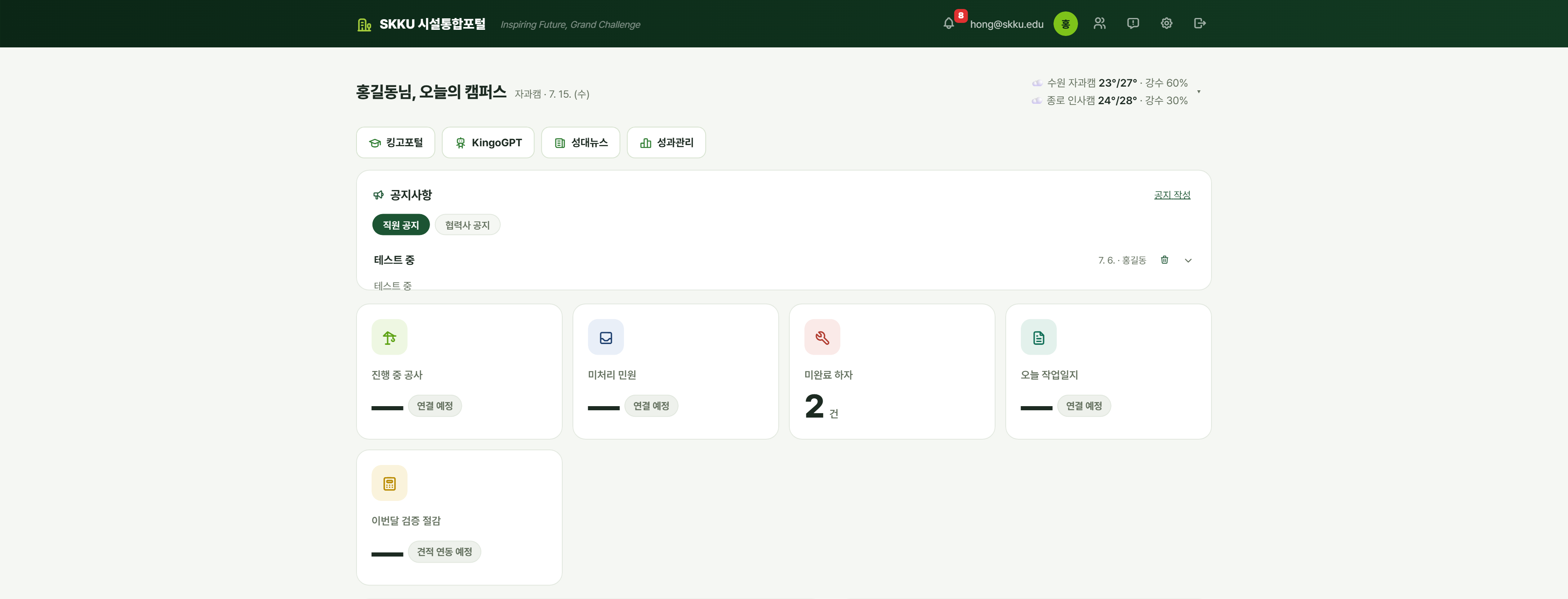1568x599 pixels.
Task: Click the 진행 중 공사 card label
Action: 397,375
